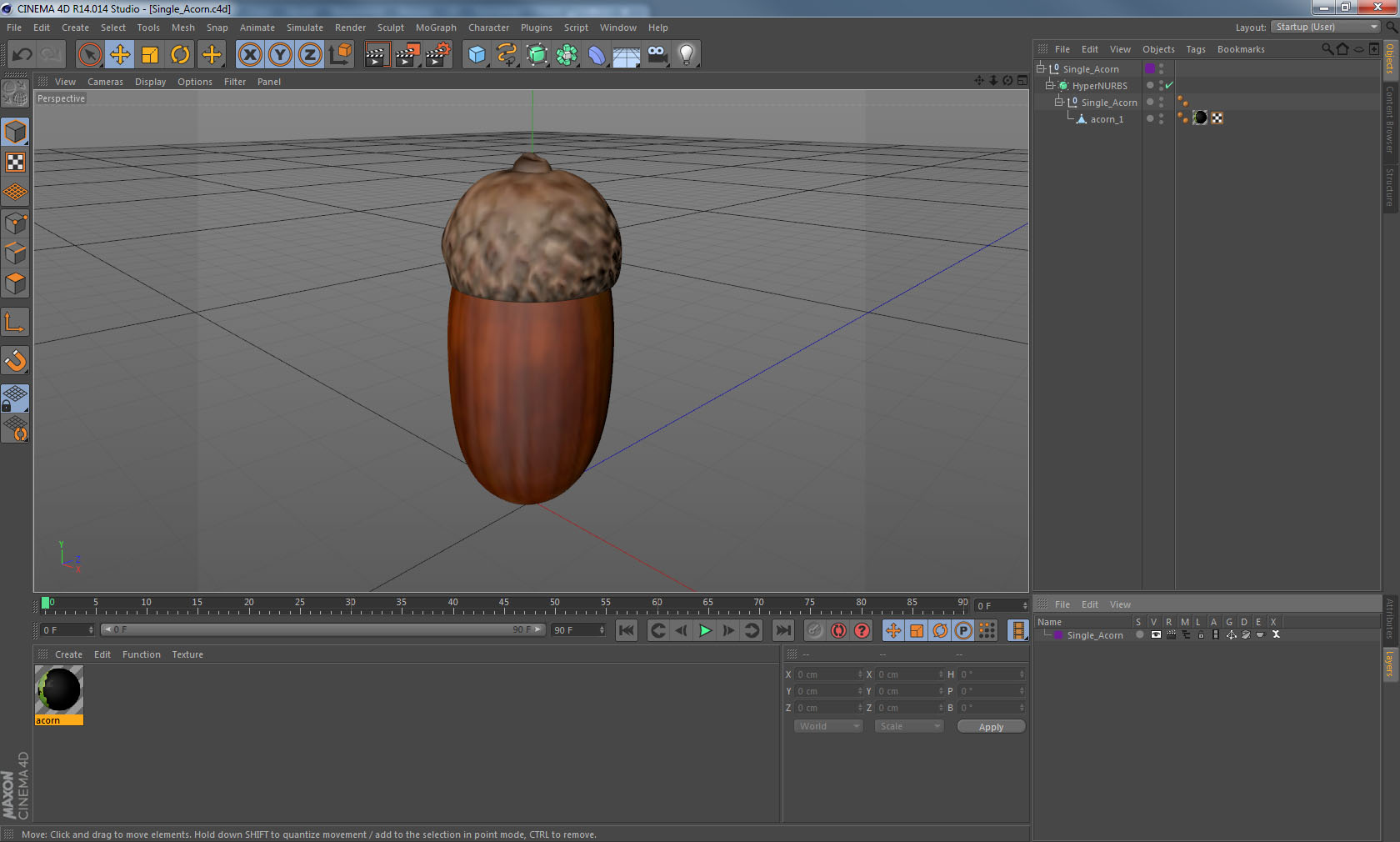
Task: Open the material manager Texture menu
Action: 187,654
